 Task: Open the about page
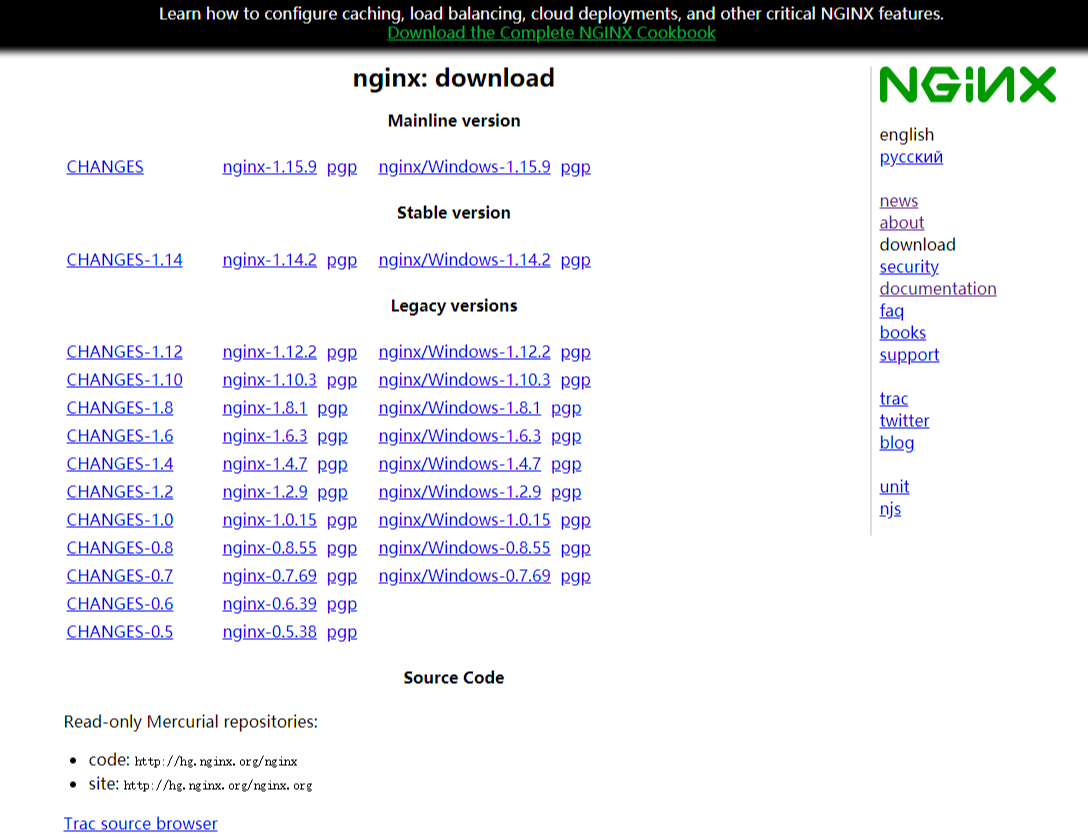[901, 222]
